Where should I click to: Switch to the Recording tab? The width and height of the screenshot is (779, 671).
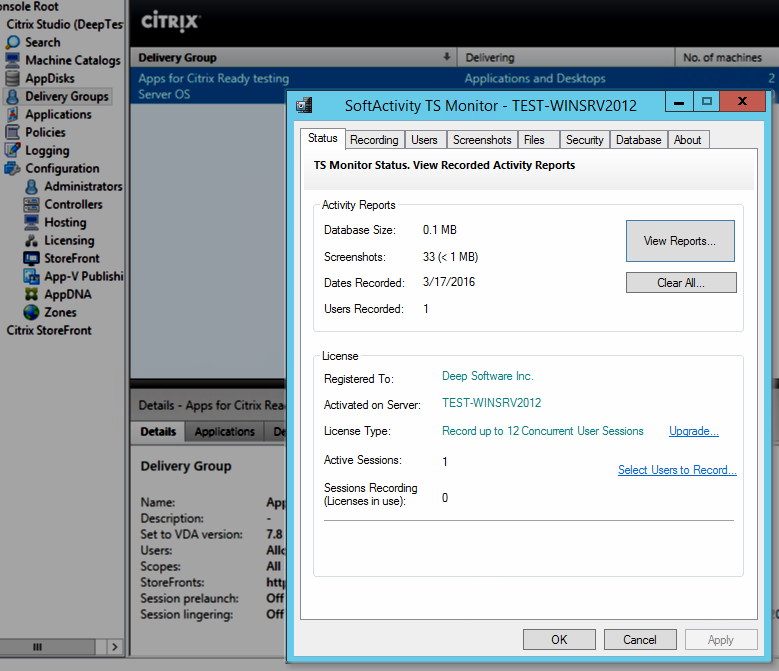tap(374, 140)
